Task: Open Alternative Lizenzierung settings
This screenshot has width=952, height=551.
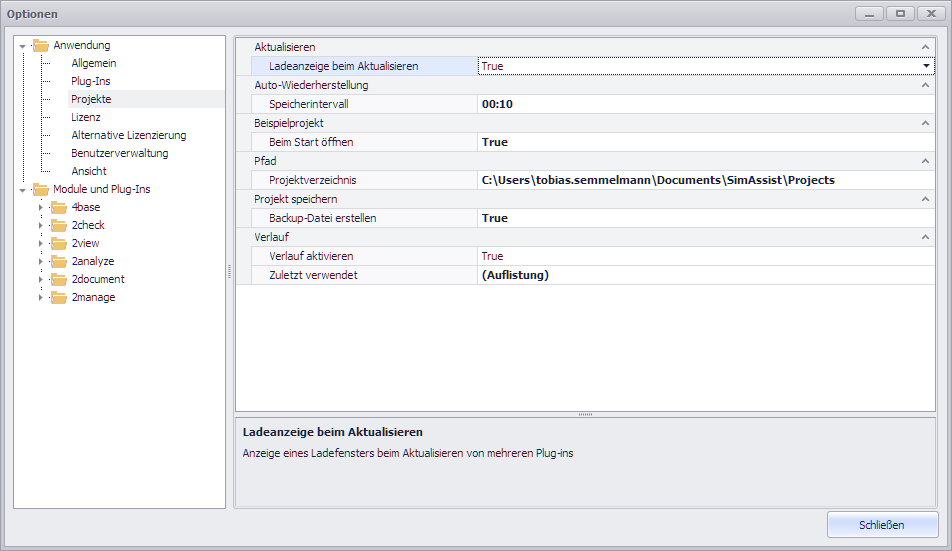Action: (129, 135)
